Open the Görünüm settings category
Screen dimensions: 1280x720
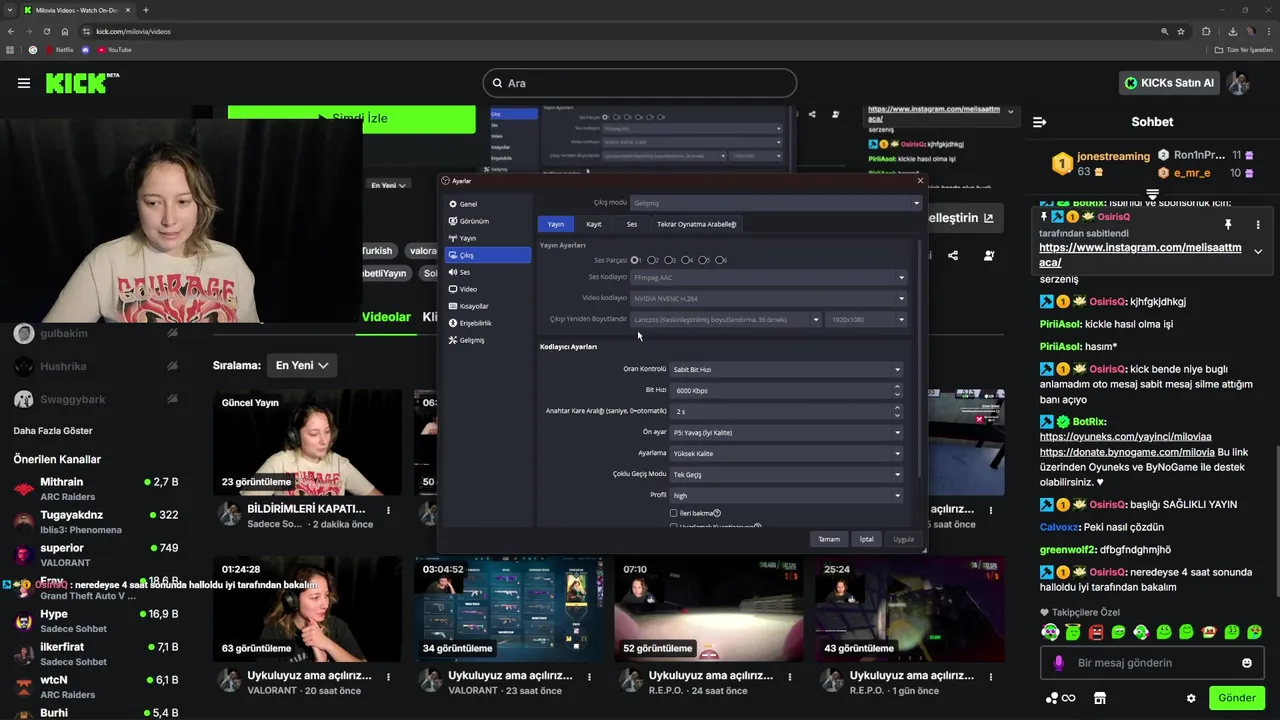coord(488,221)
